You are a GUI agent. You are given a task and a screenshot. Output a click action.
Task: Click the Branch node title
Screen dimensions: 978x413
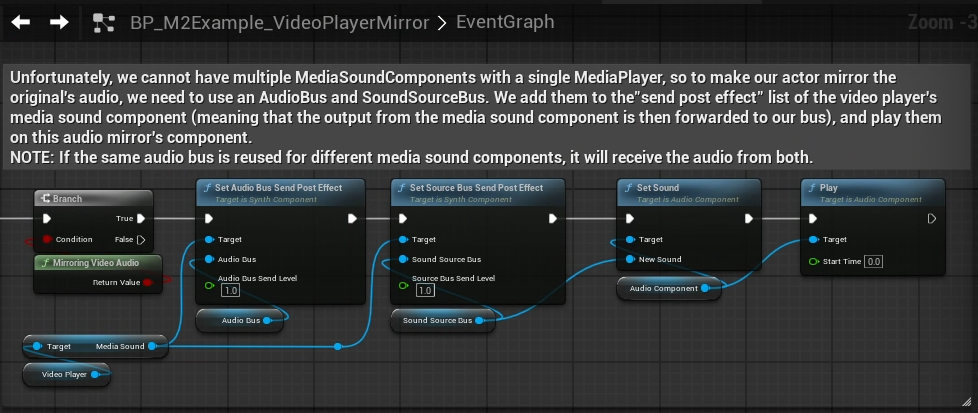pyautogui.click(x=92, y=198)
